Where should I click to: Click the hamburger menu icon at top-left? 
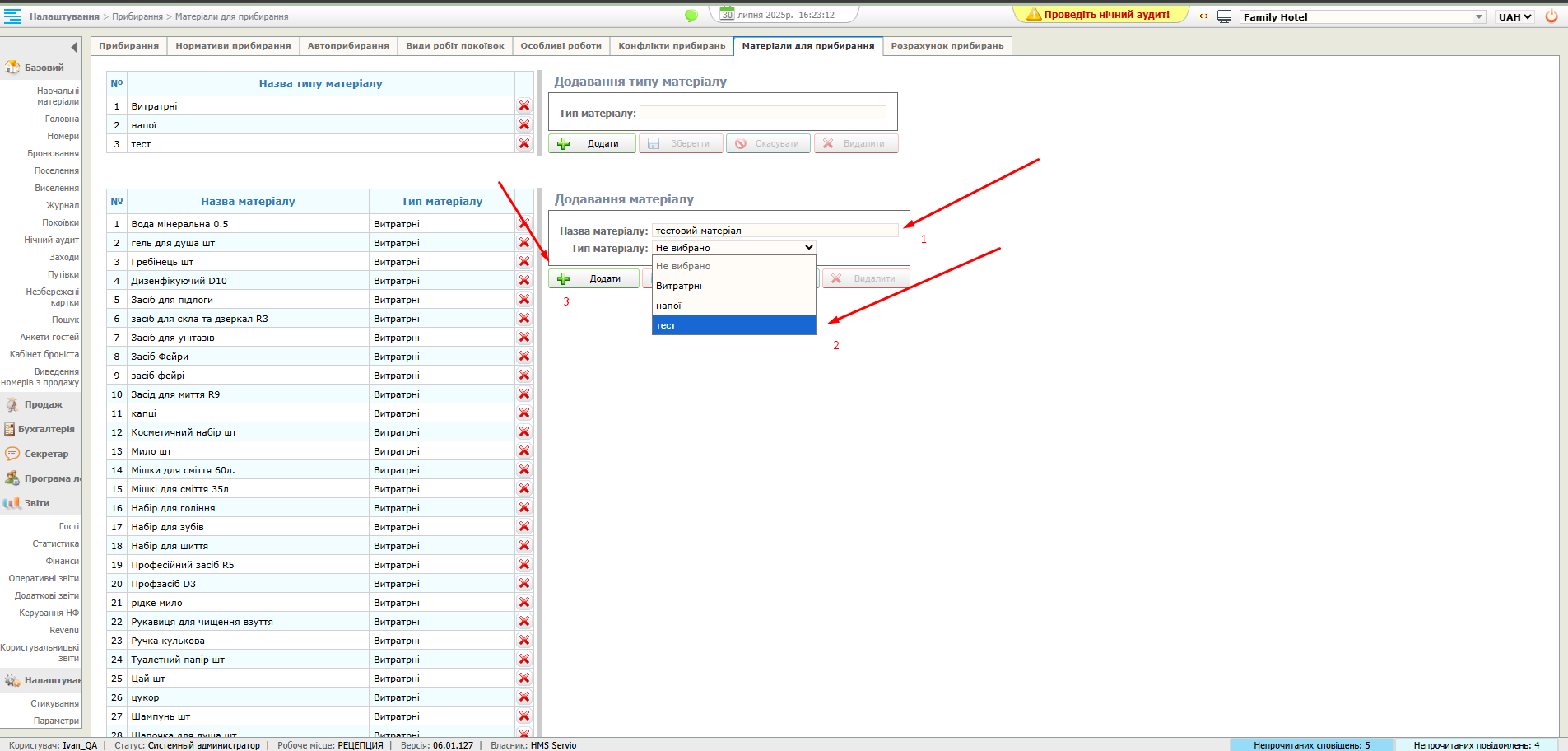coord(12,16)
